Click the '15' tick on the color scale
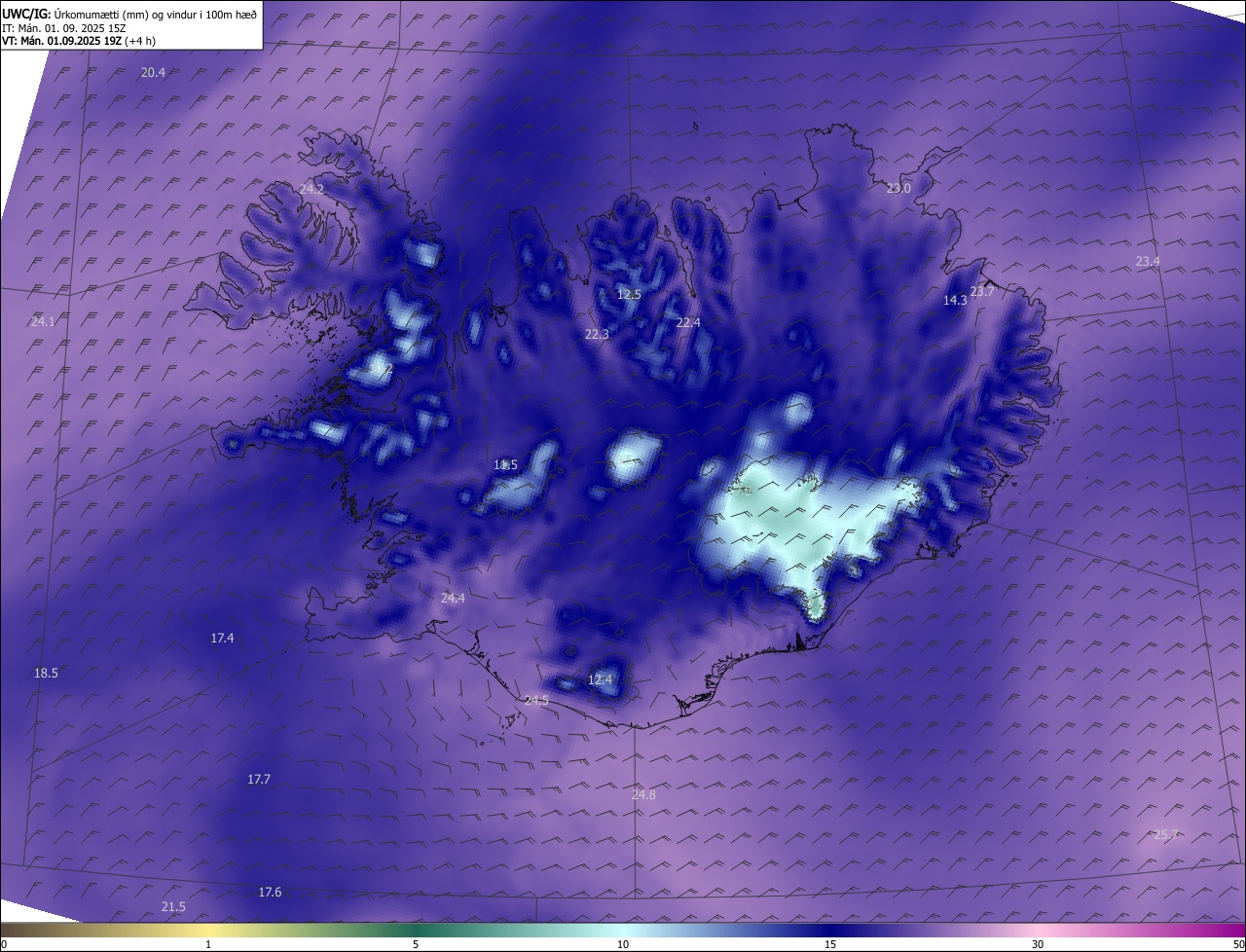This screenshot has width=1246, height=952. click(830, 945)
